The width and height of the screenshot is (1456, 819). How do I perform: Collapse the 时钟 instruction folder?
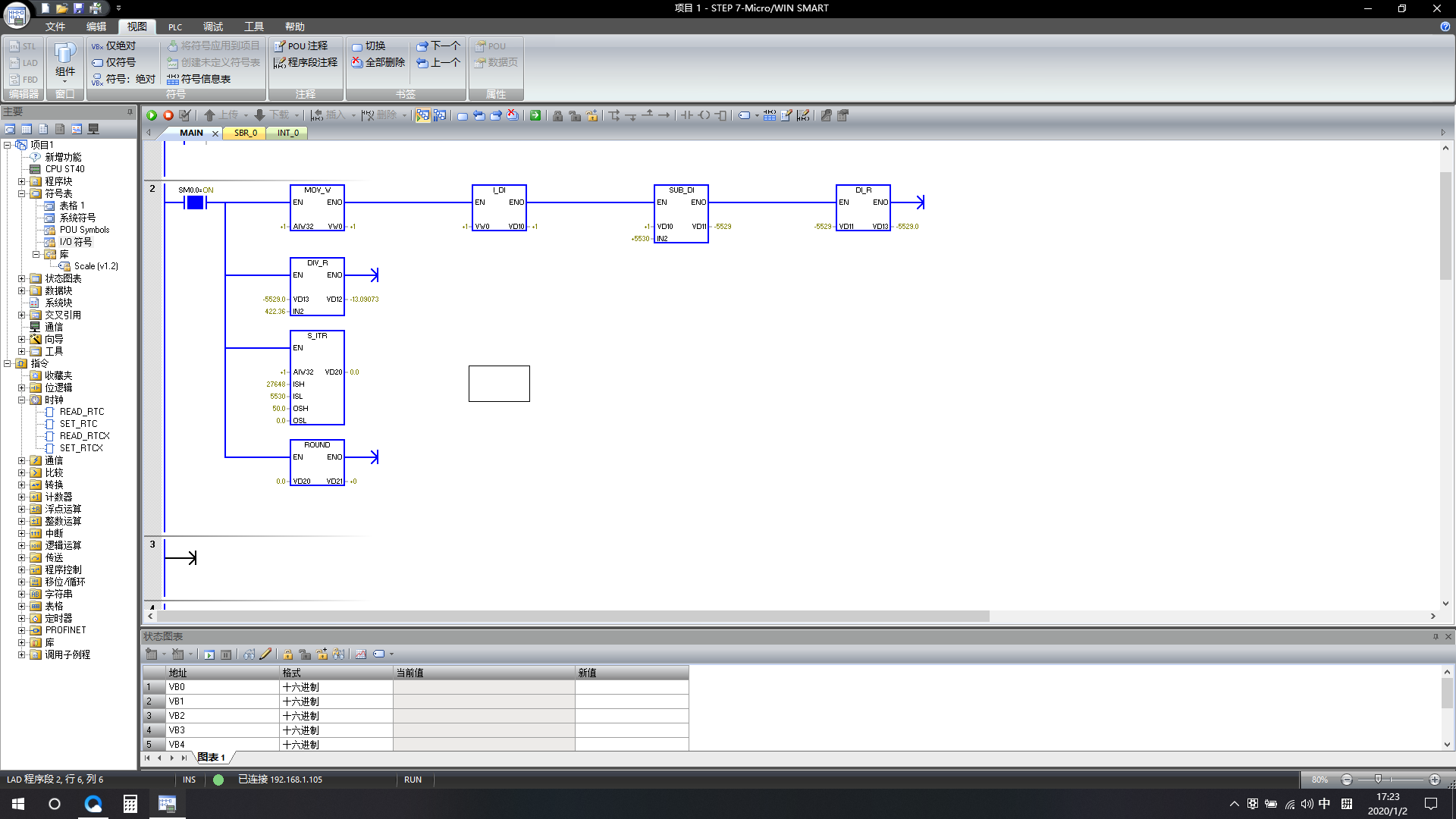[22, 400]
